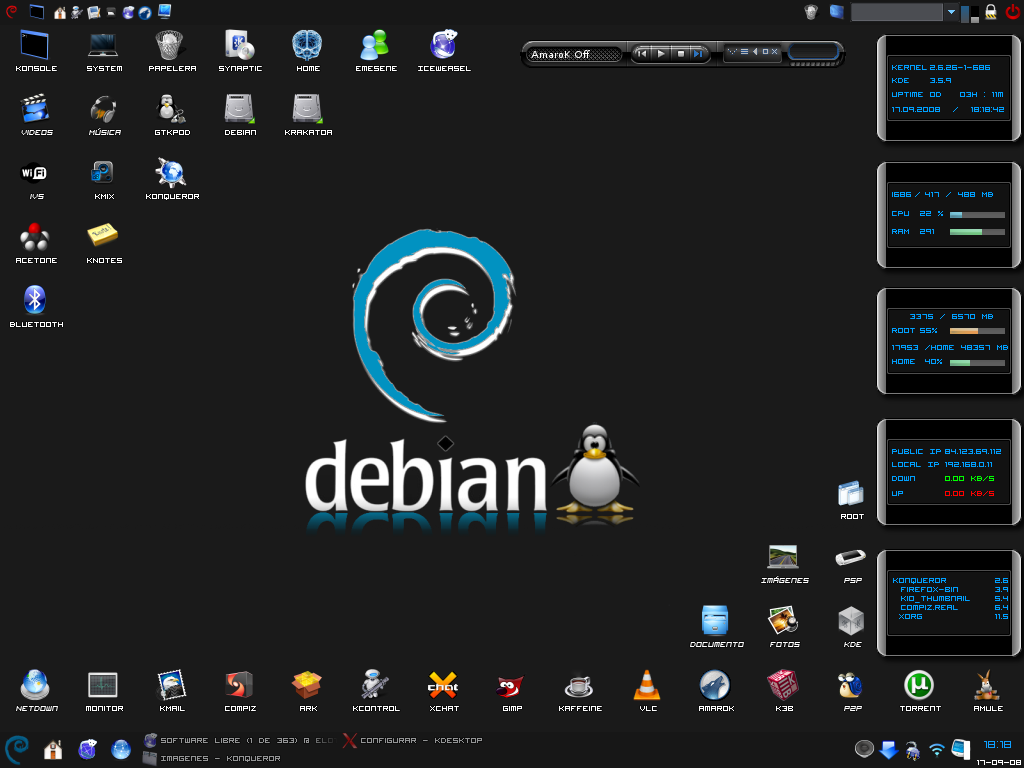Launch Iceweasel browser desktop icon
This screenshot has width=1024, height=768.
(443, 45)
